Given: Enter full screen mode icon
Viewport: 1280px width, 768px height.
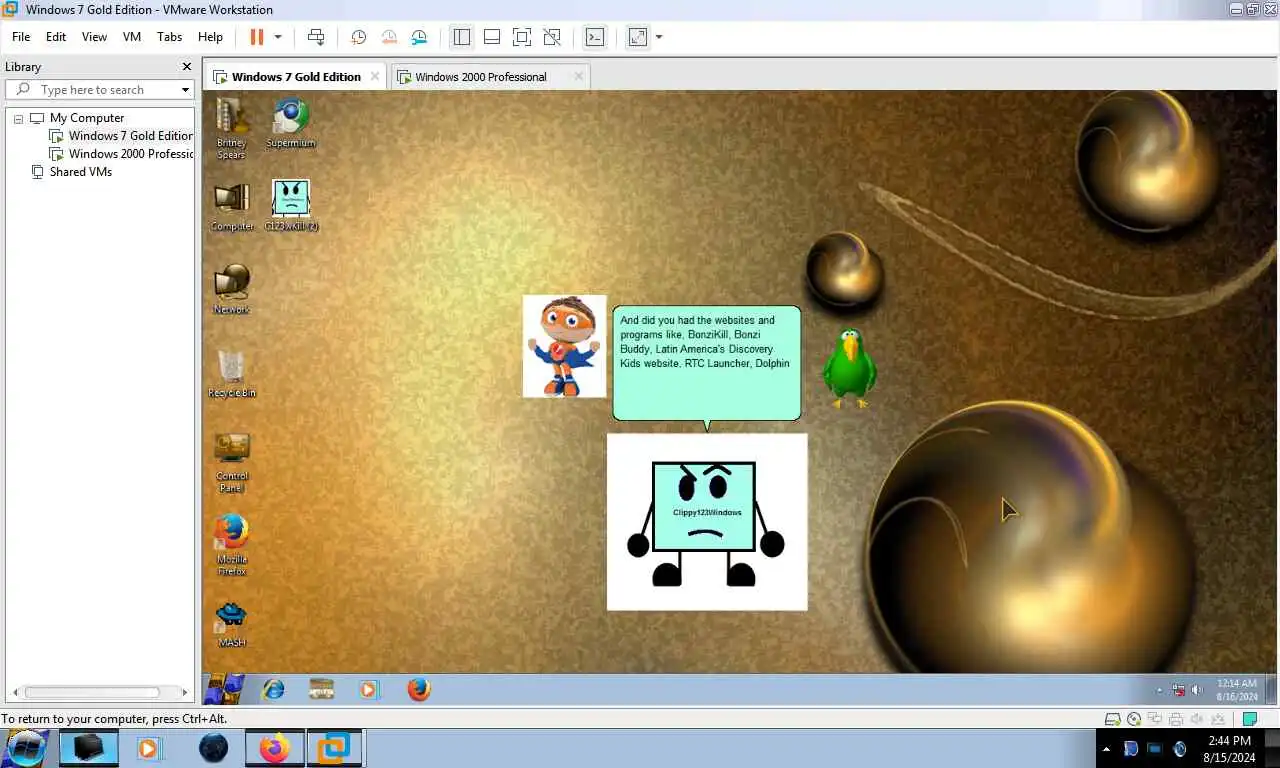Looking at the screenshot, I should point(521,37).
